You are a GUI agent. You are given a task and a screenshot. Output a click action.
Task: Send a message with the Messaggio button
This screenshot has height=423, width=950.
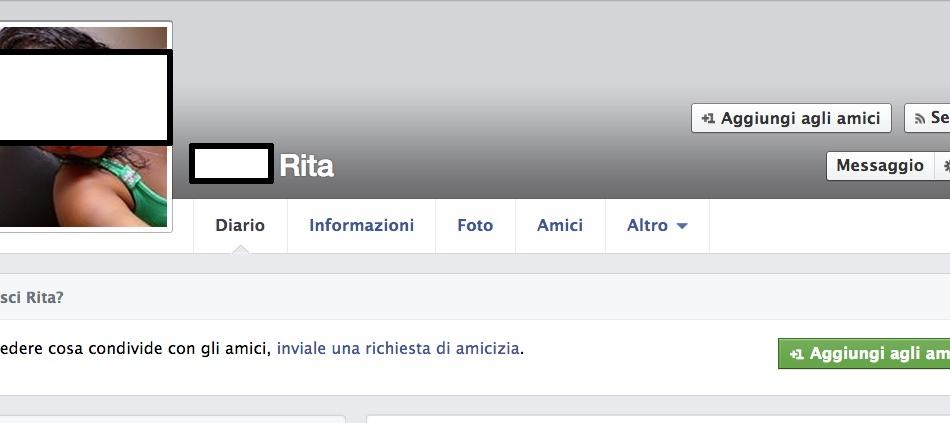pos(880,166)
